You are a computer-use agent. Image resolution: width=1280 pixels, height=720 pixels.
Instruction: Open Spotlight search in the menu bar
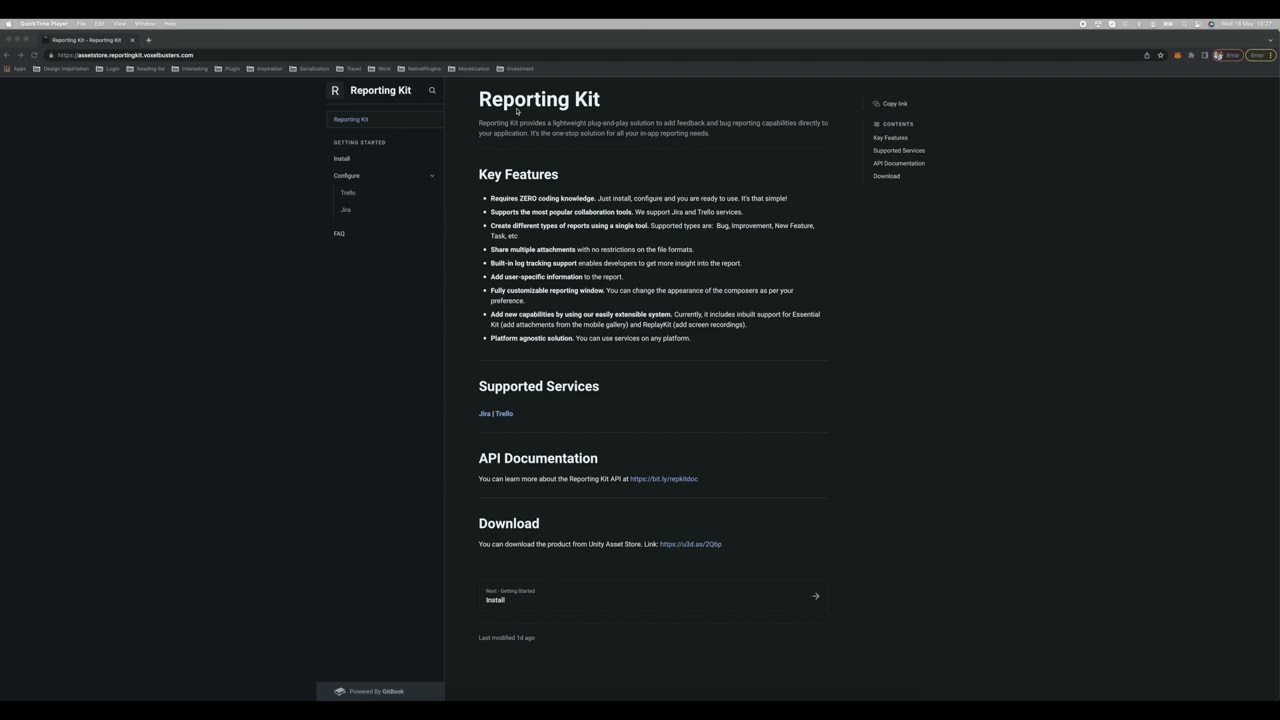pos(1184,24)
